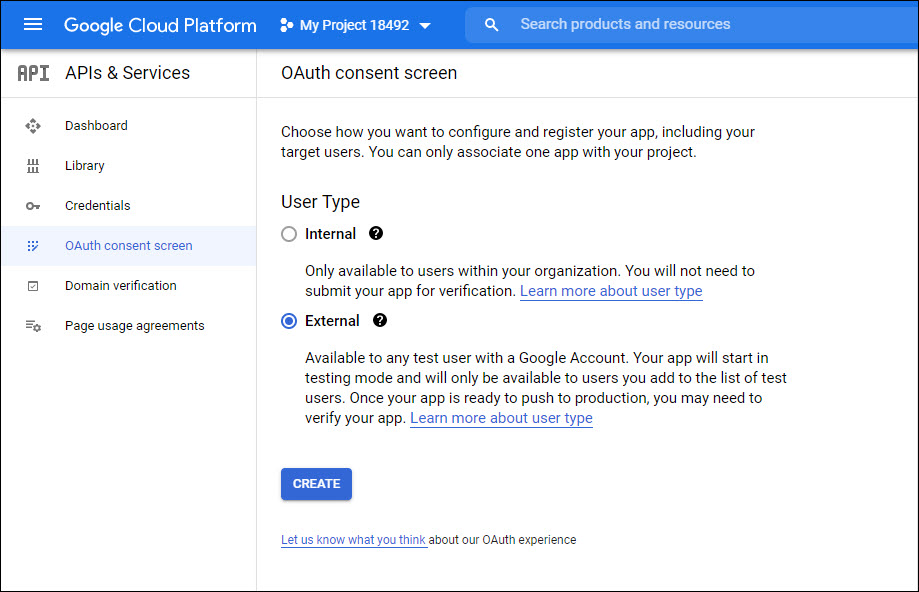
Task: Click the Domain verification checkbox icon
Action: pyautogui.click(x=33, y=286)
